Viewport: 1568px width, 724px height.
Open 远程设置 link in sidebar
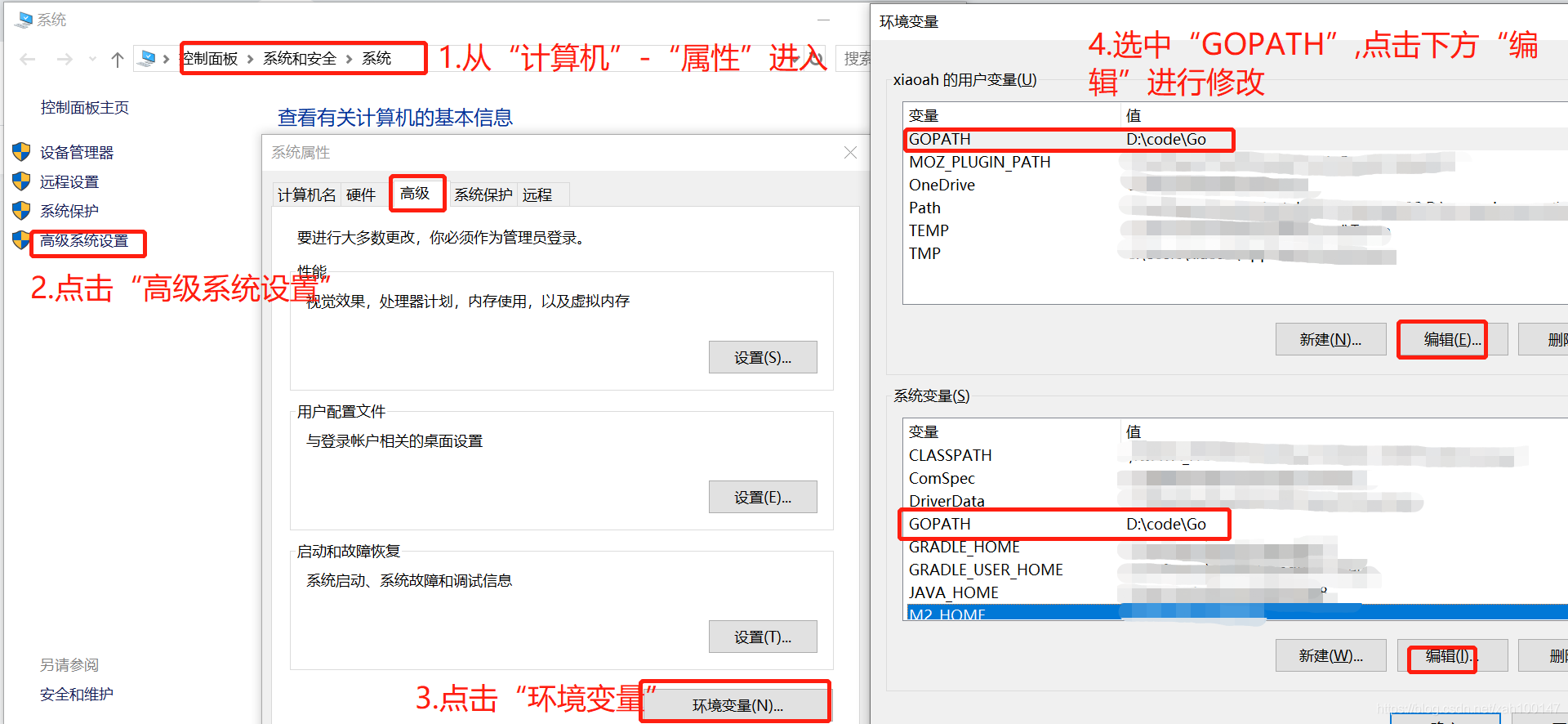click(x=69, y=182)
